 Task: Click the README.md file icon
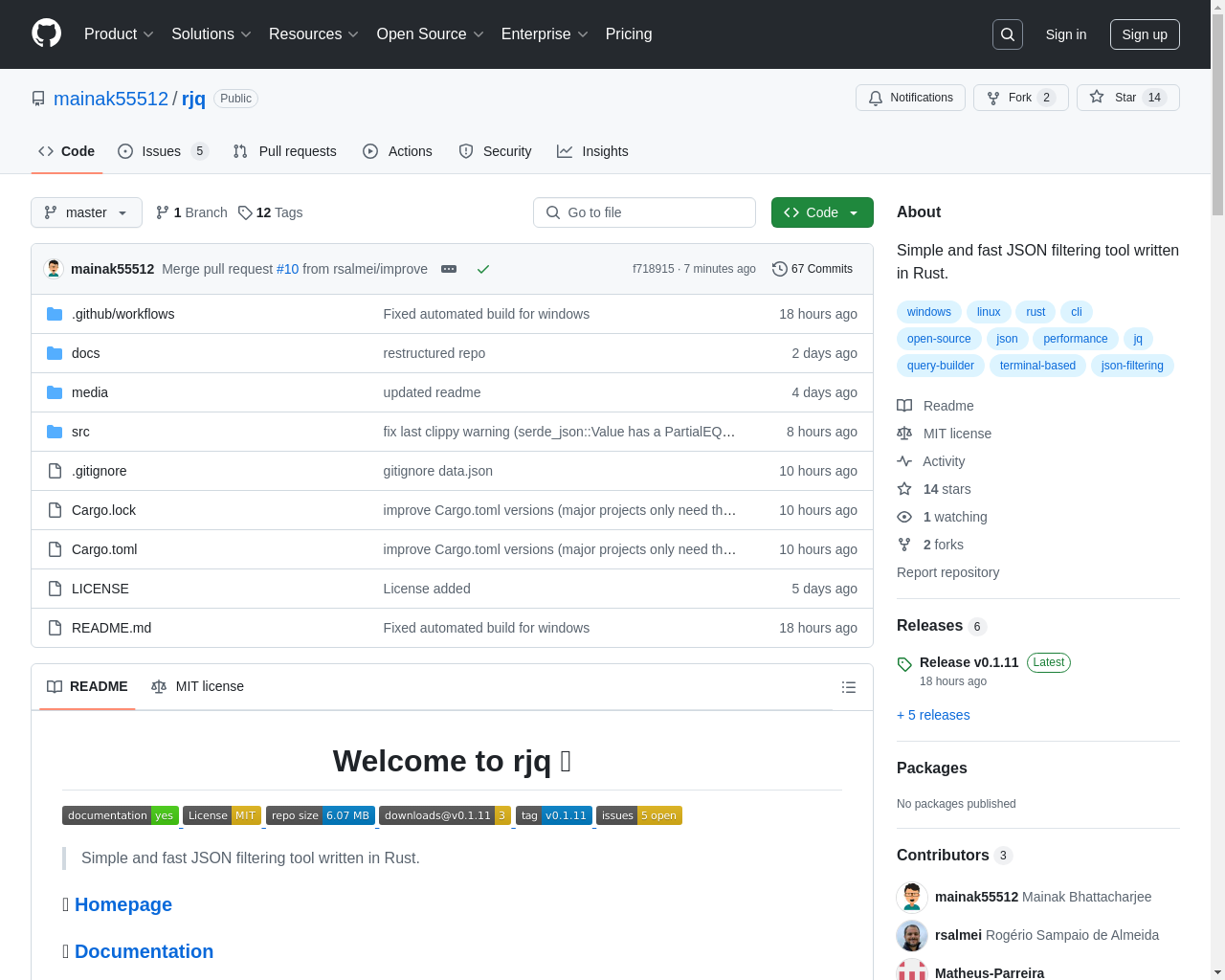[x=55, y=628]
